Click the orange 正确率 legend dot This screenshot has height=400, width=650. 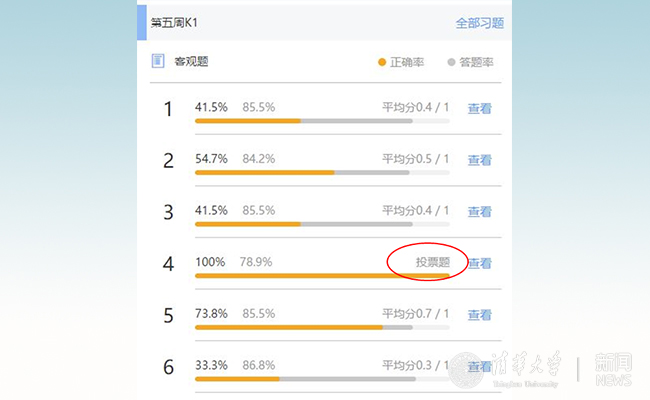pyautogui.click(x=382, y=62)
